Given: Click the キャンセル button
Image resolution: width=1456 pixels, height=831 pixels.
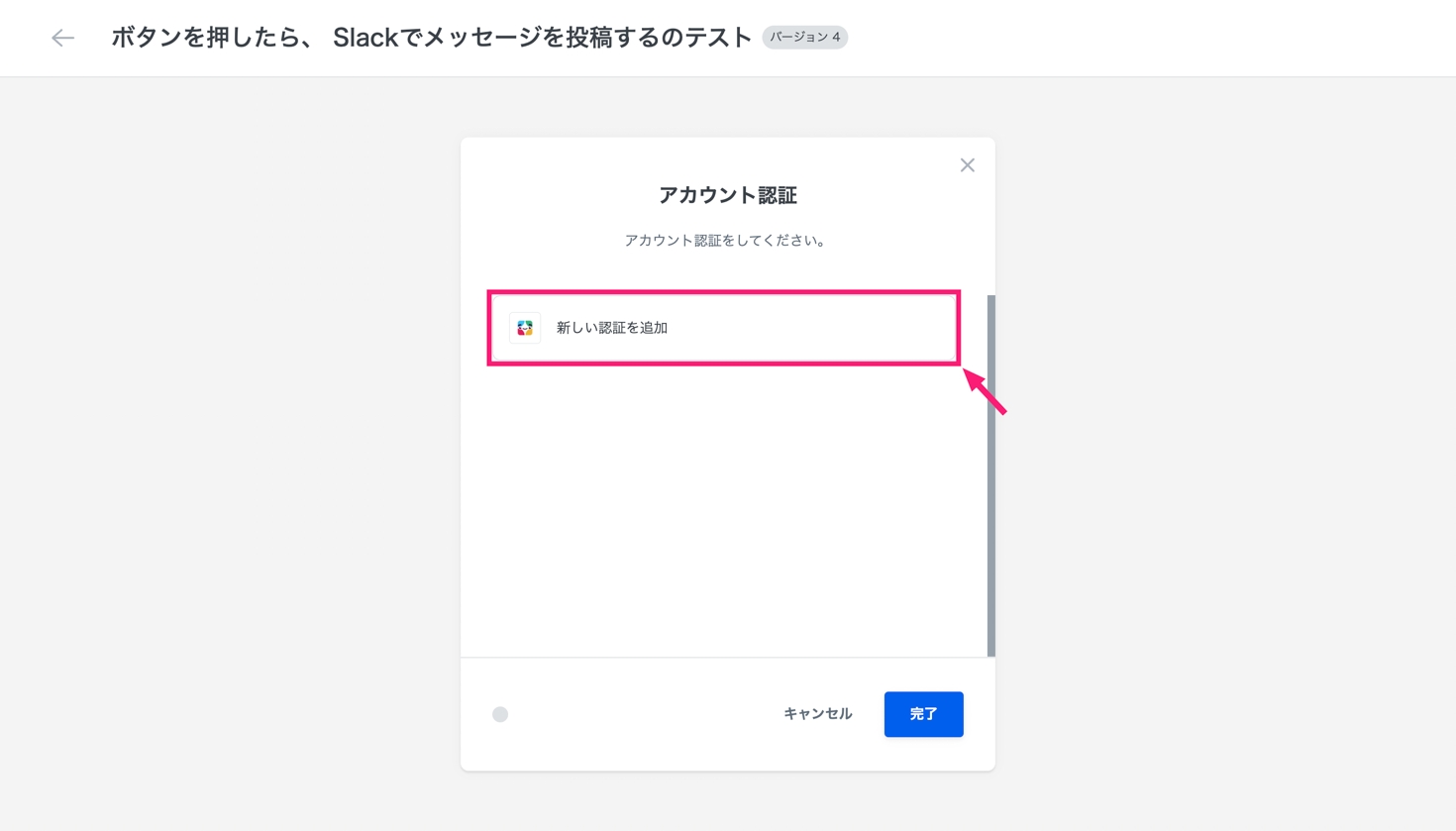Looking at the screenshot, I should [817, 714].
